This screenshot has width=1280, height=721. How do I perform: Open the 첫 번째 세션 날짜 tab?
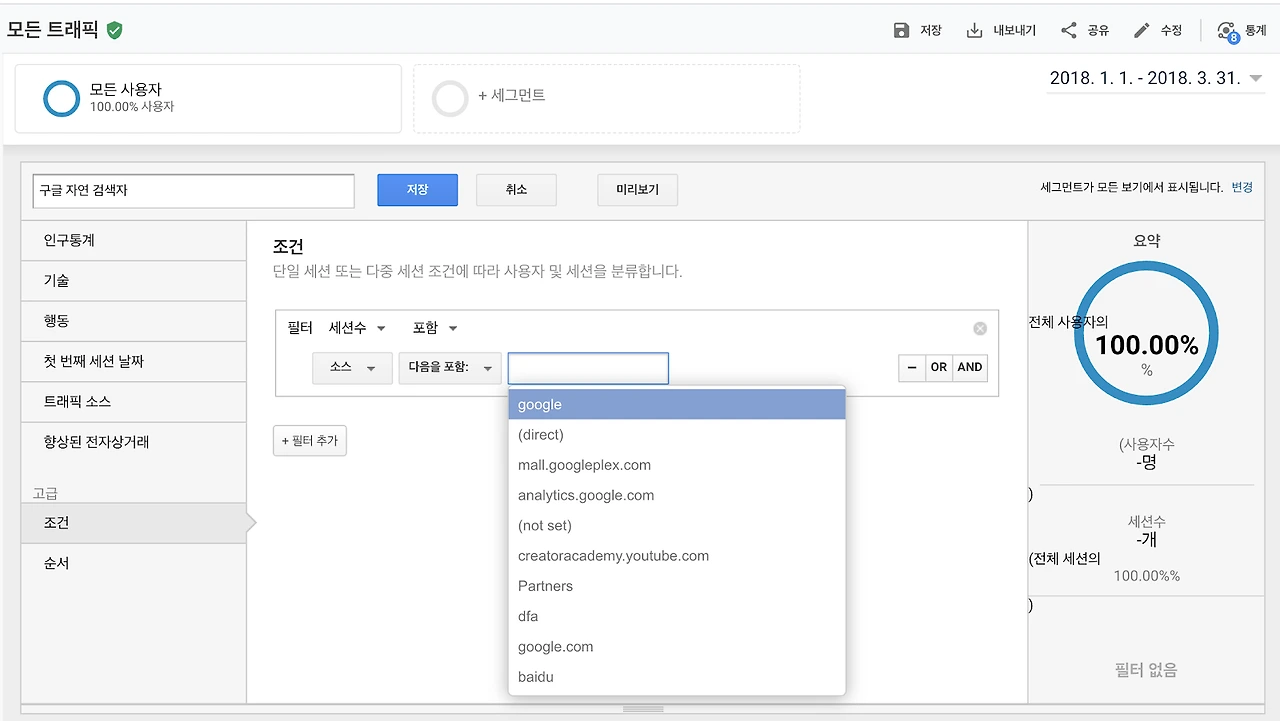(x=134, y=361)
